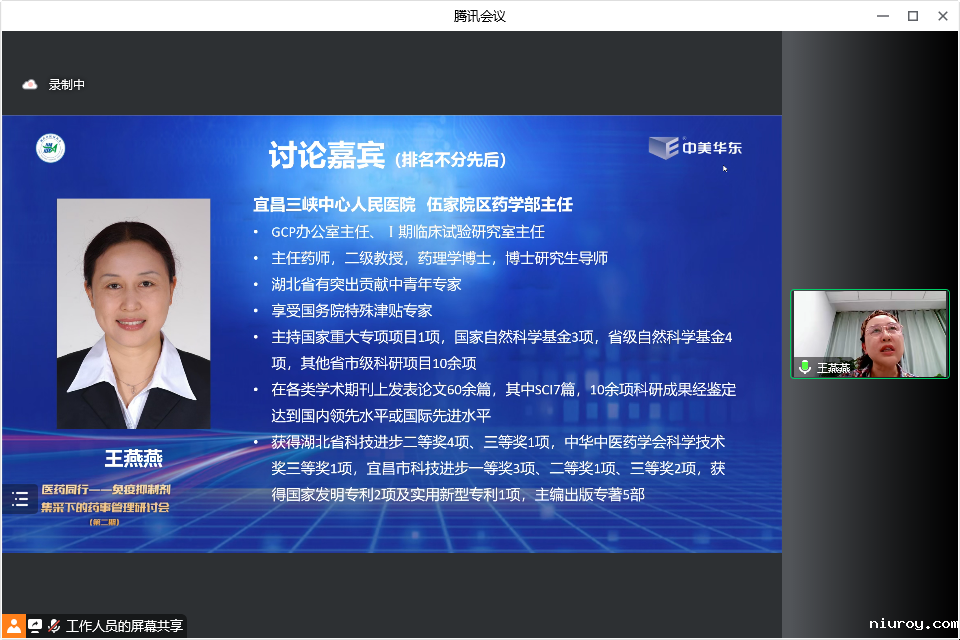Click the 王燕燕 name tag on video tile

[833, 368]
